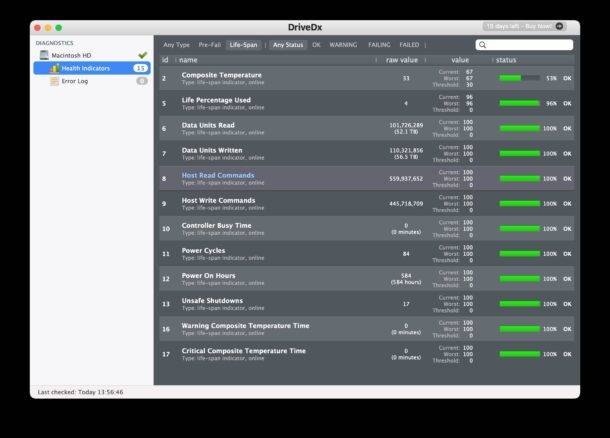Screen dimensions: 610x438
Task: Select Controller Busy Time row name
Action: click(x=216, y=226)
